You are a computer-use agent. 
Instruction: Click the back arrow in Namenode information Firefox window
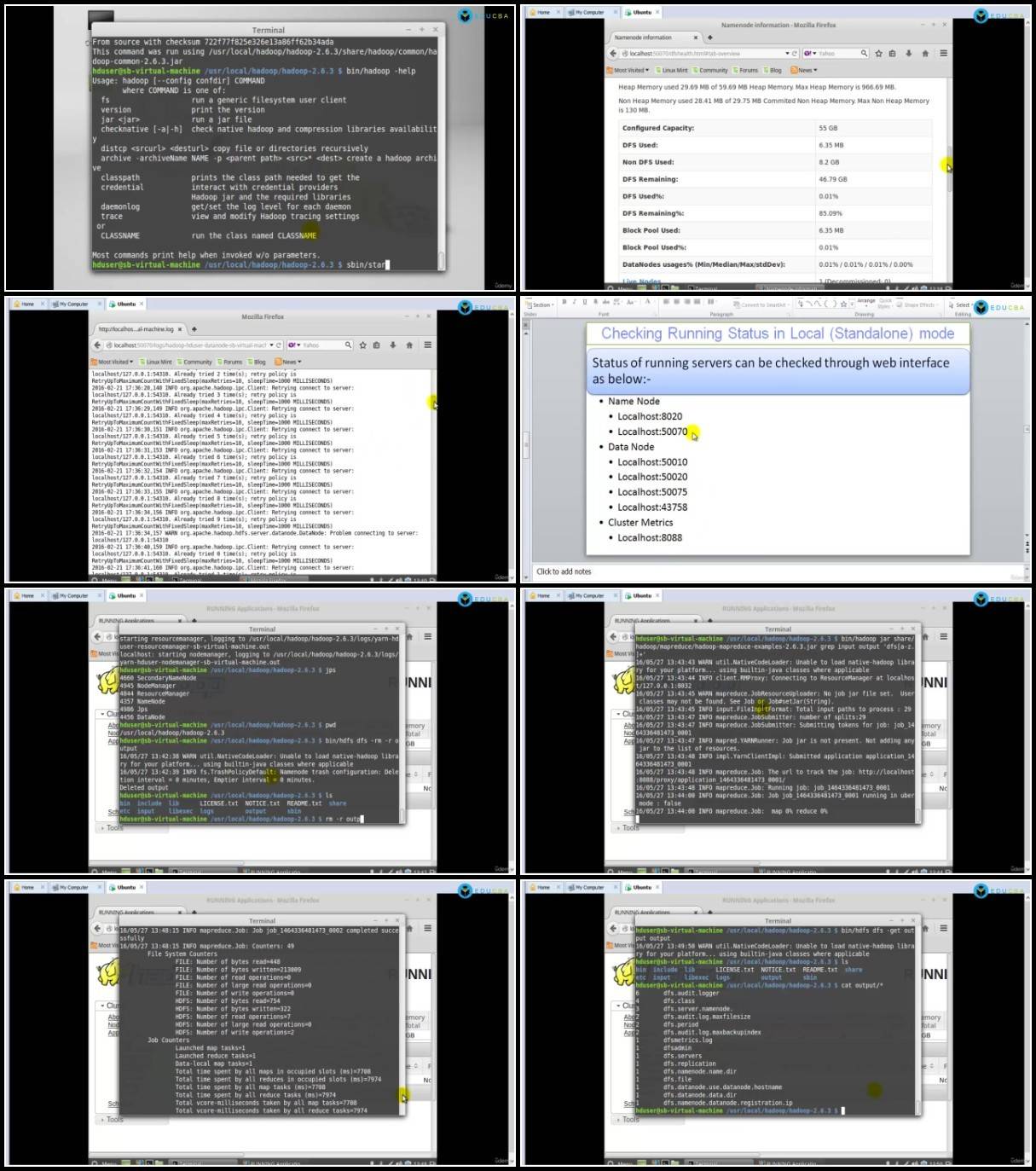click(x=613, y=53)
